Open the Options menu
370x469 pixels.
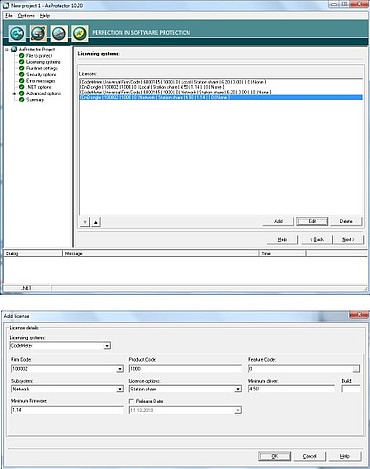pyautogui.click(x=26, y=16)
